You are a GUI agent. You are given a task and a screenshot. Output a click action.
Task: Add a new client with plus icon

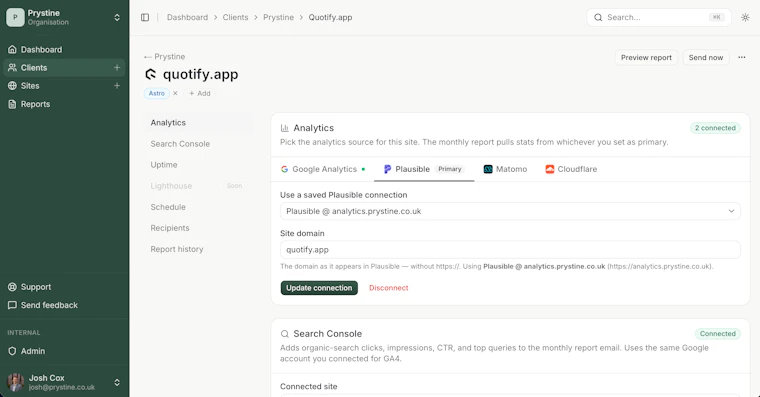pos(117,68)
